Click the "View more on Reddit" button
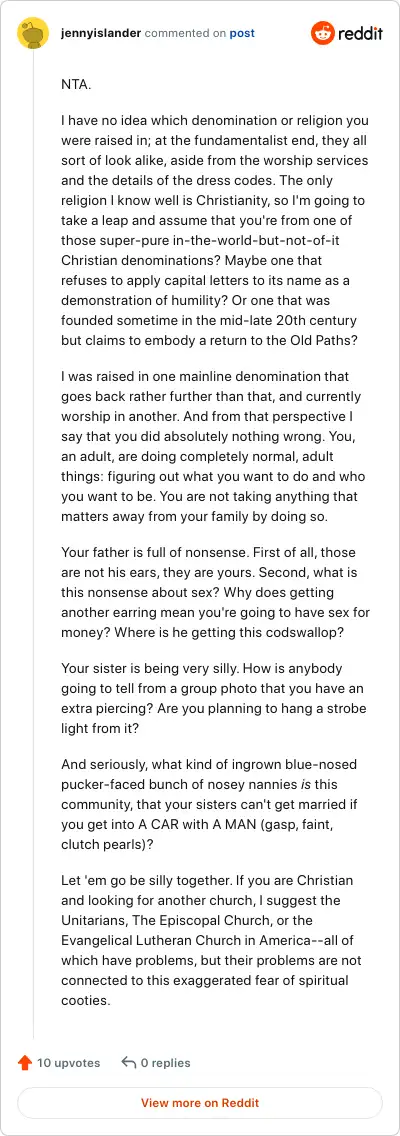 pos(200,1103)
